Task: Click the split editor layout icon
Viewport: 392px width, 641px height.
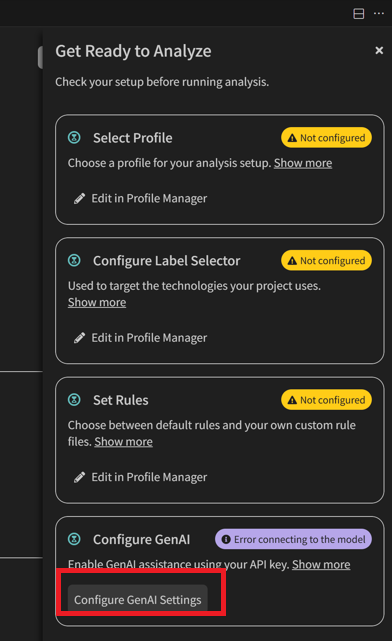Action: coord(358,14)
